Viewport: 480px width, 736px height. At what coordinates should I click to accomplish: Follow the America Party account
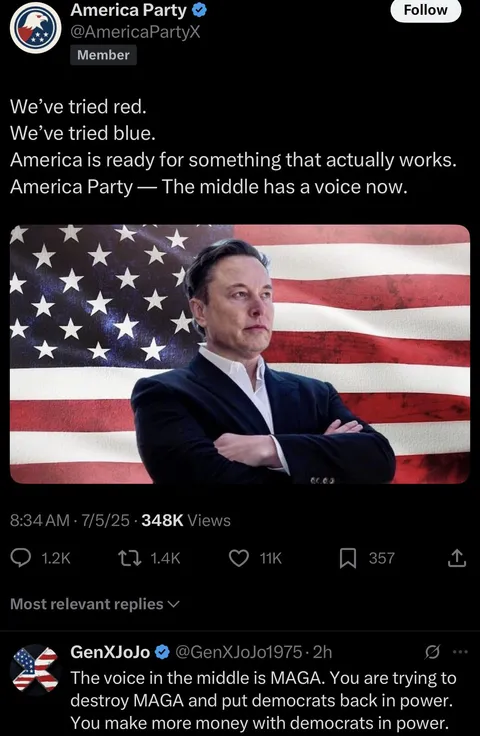point(426,10)
